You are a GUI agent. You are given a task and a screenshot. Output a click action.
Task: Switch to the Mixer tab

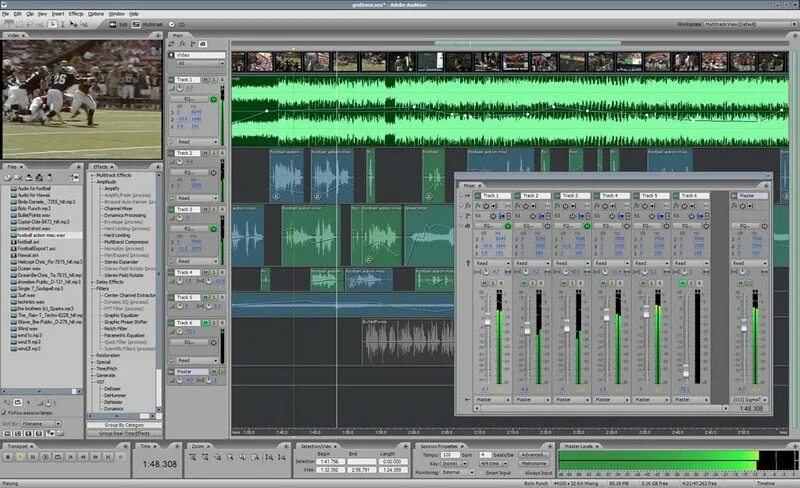[470, 185]
